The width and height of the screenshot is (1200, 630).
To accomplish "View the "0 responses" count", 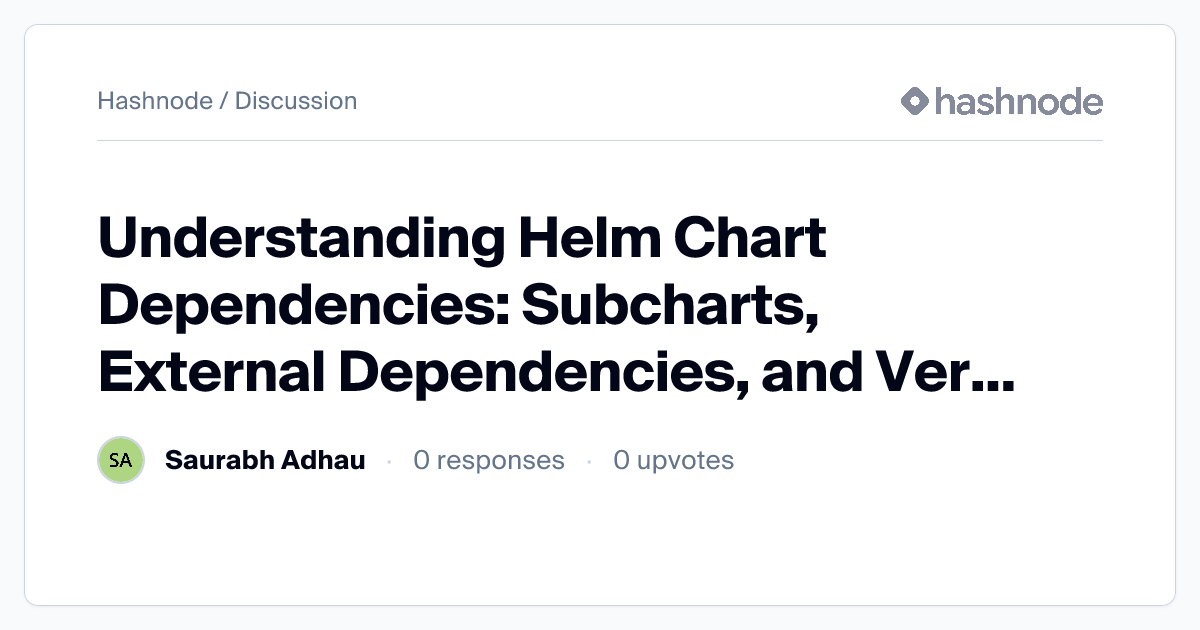I will 489,460.
